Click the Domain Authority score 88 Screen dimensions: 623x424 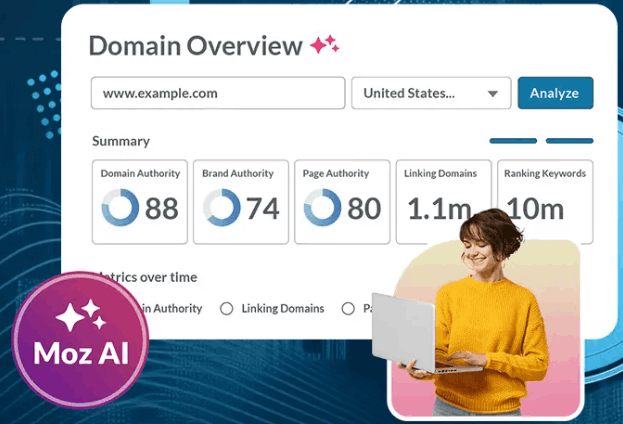coord(161,208)
